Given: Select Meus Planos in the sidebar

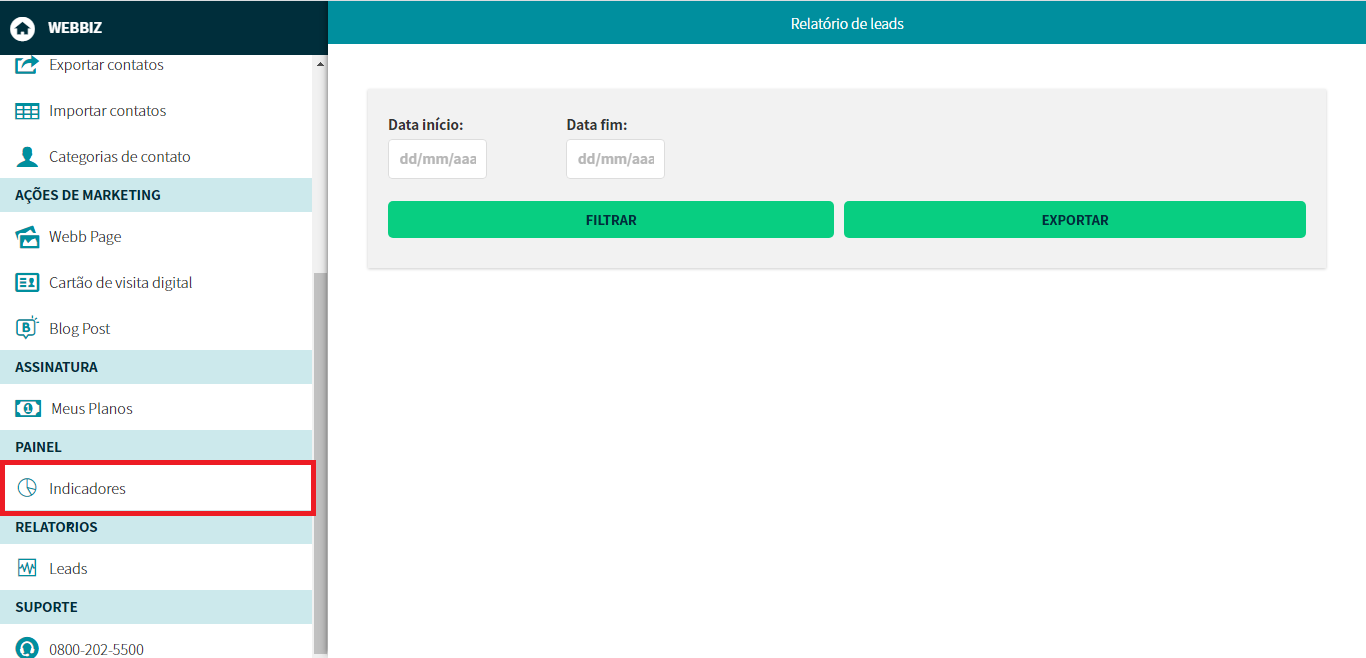Looking at the screenshot, I should (x=92, y=409).
